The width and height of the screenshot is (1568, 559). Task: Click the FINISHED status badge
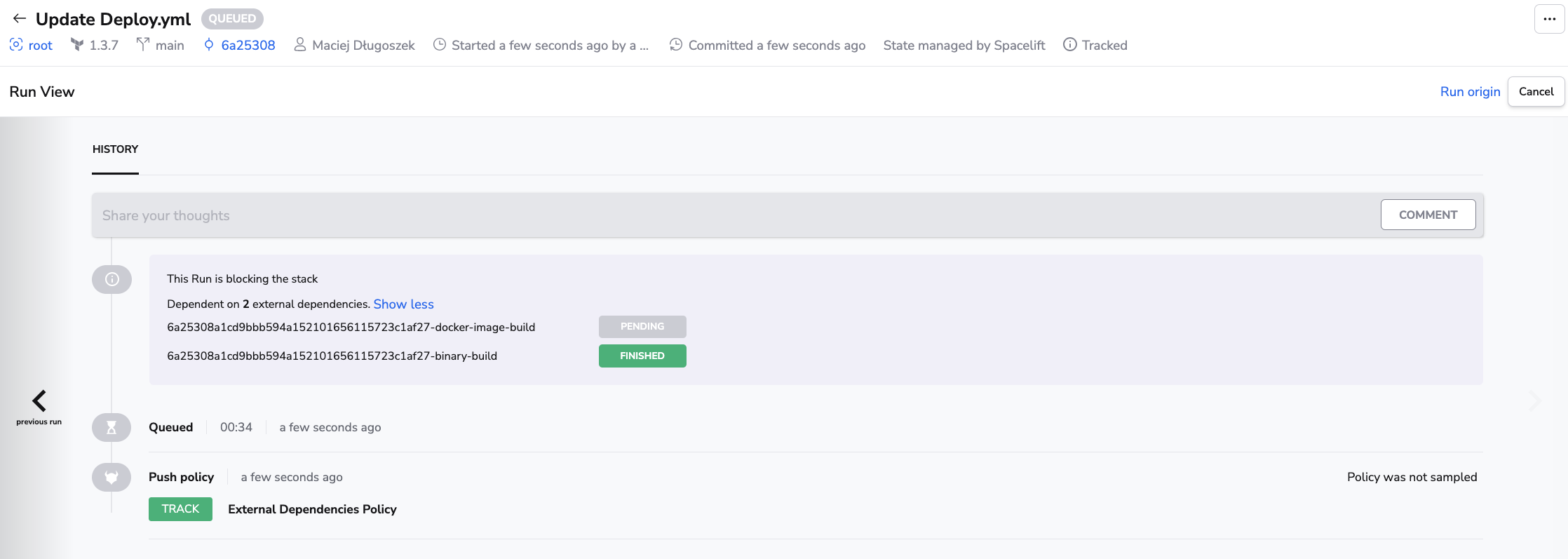pos(642,356)
